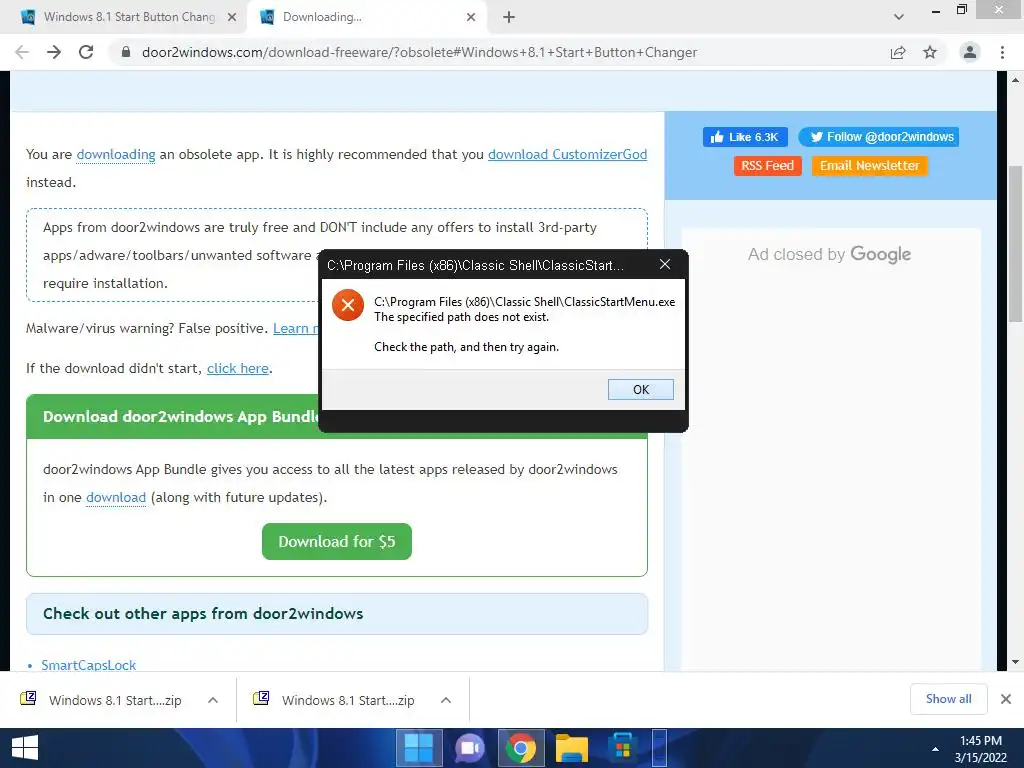Click the Windows 8.1 tab favicon
Viewport: 1024px width, 768px height.
(28, 17)
